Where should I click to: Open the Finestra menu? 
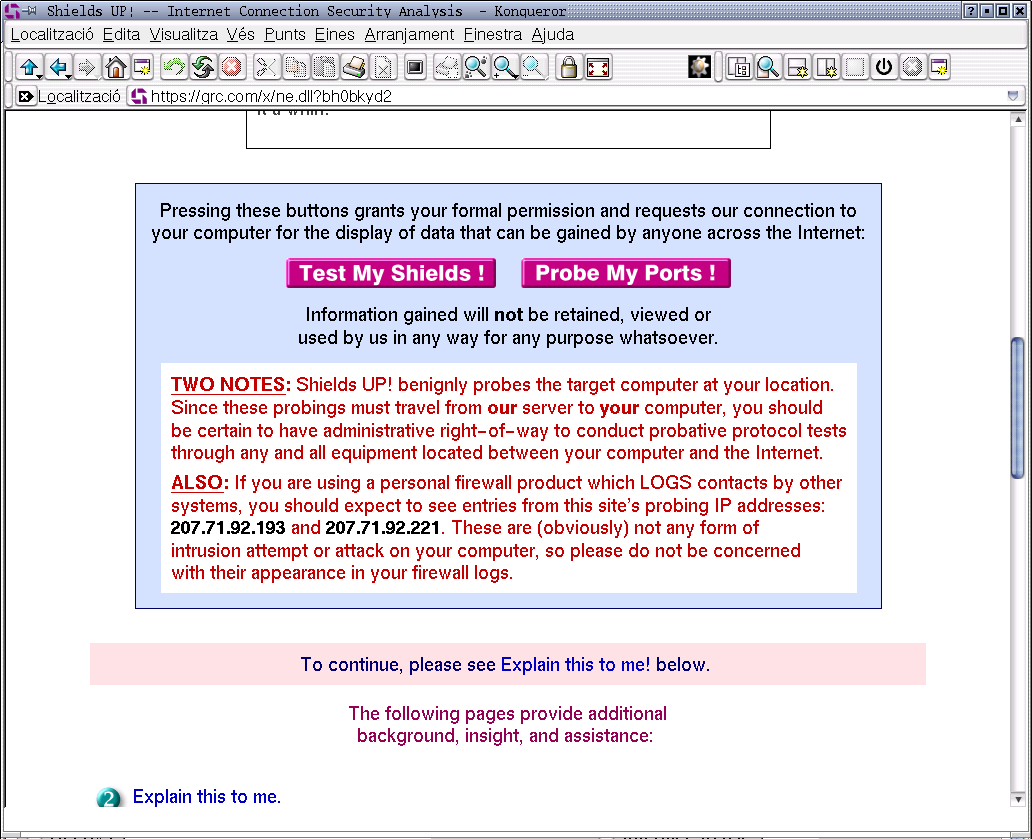coord(493,35)
